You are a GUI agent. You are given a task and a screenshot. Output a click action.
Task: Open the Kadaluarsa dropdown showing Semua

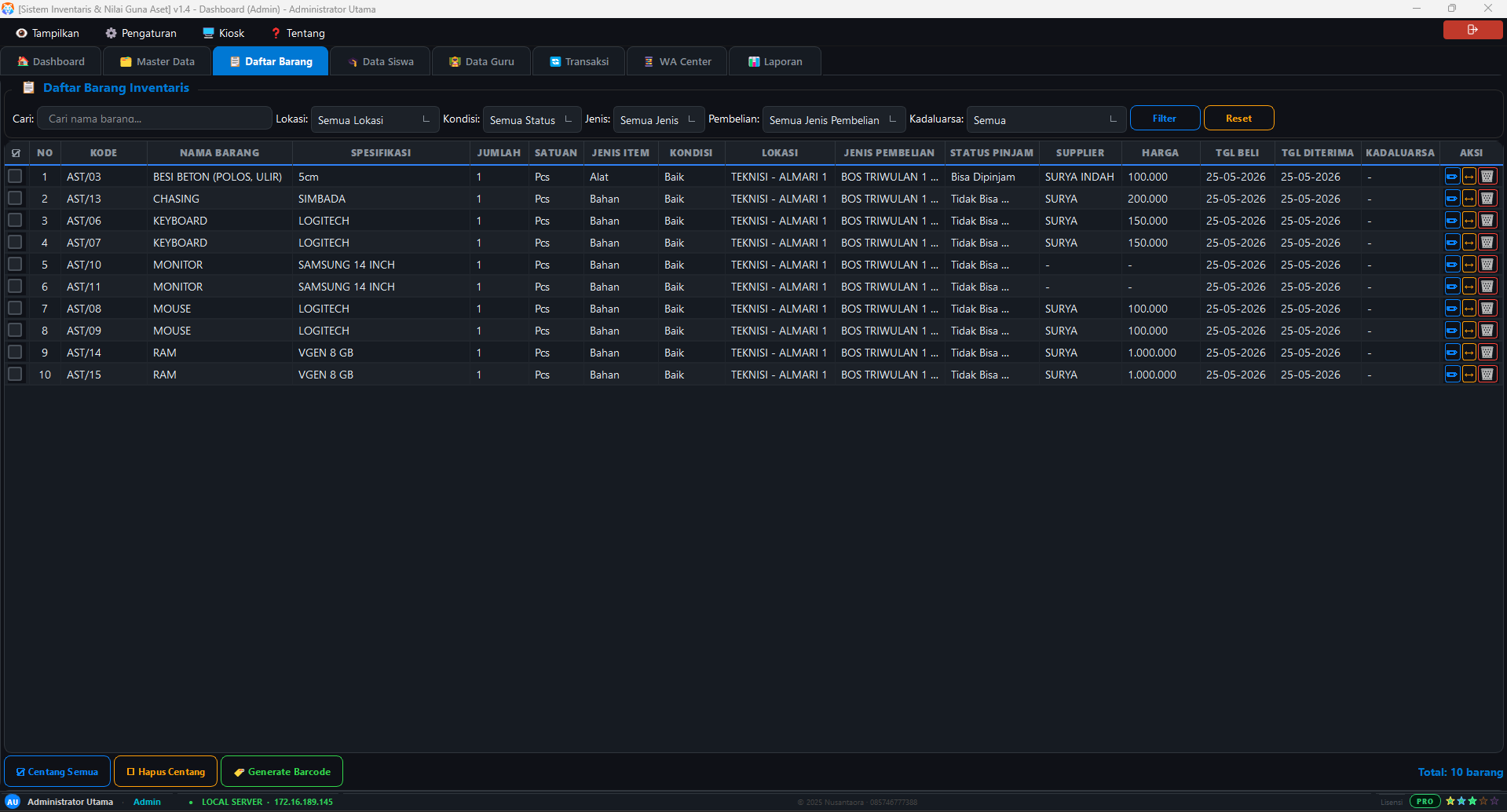[1046, 119]
